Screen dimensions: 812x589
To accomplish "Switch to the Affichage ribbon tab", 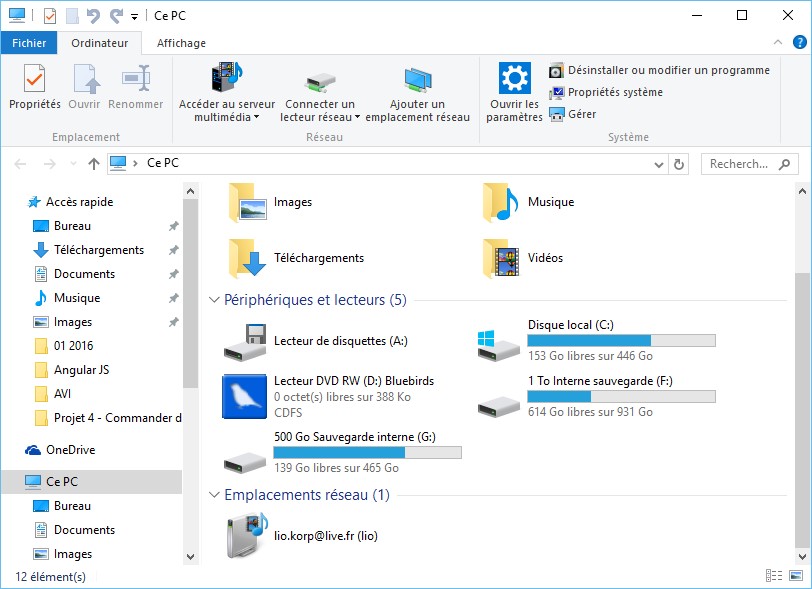I will point(183,43).
